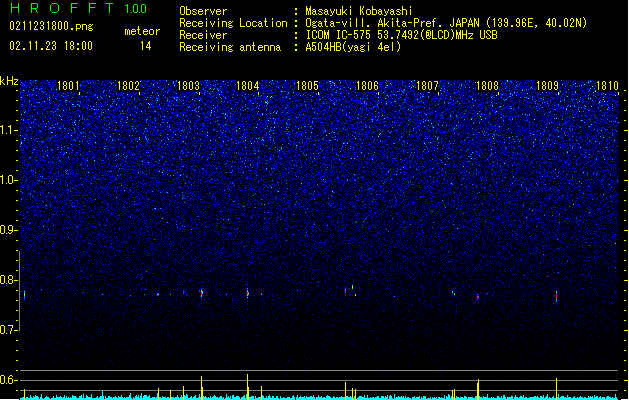
Task: Click the 0.6 kHz axis label
Action: pyautogui.click(x=9, y=380)
